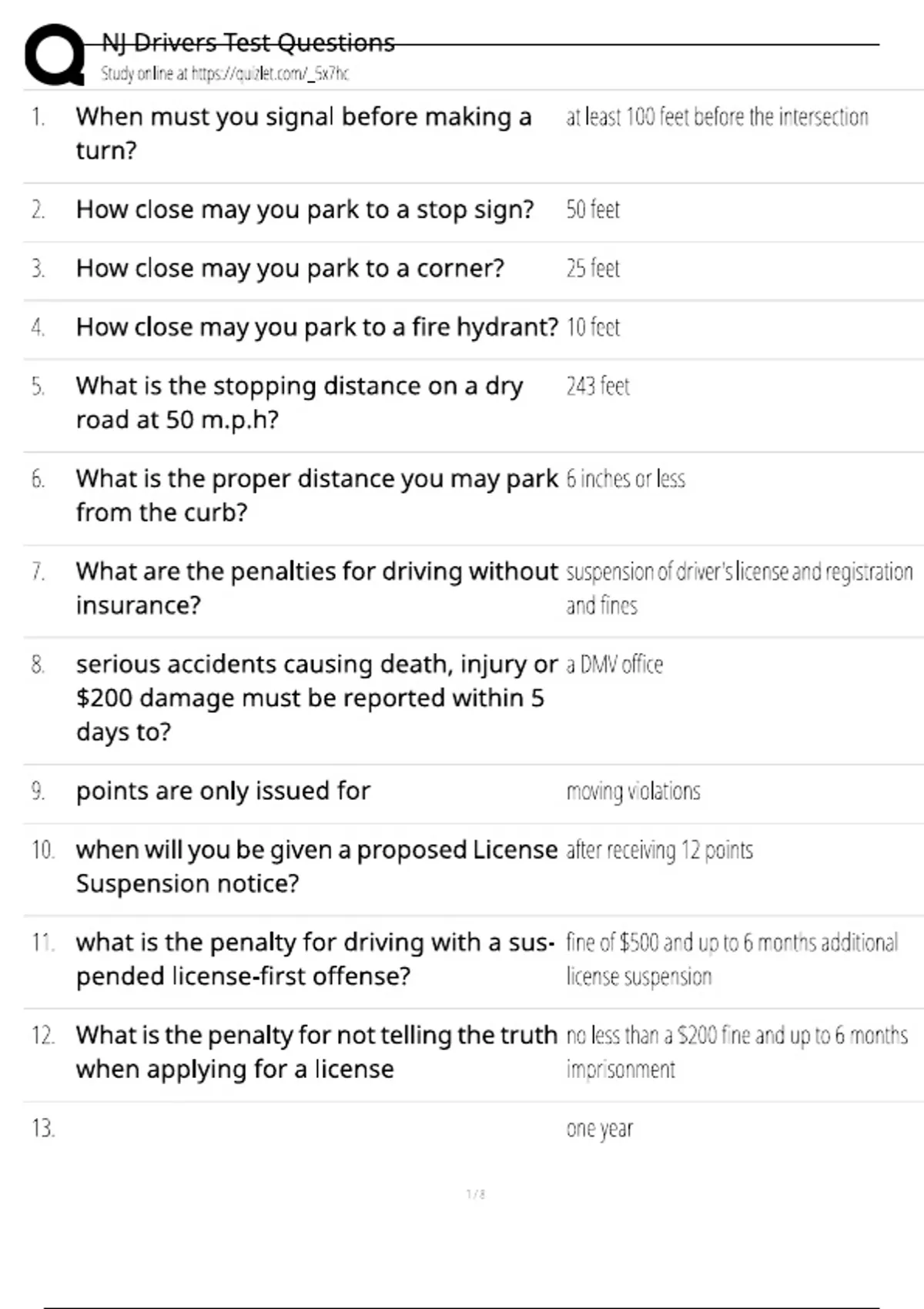This screenshot has width=924, height=1309.
Task: Click the '243 feet' answer
Action: 598,386
